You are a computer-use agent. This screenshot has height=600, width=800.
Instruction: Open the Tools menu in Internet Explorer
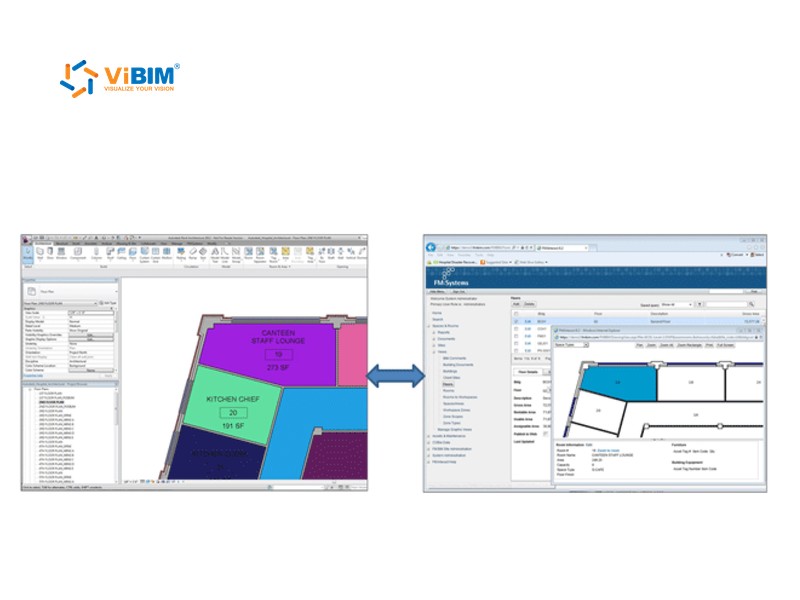479,255
